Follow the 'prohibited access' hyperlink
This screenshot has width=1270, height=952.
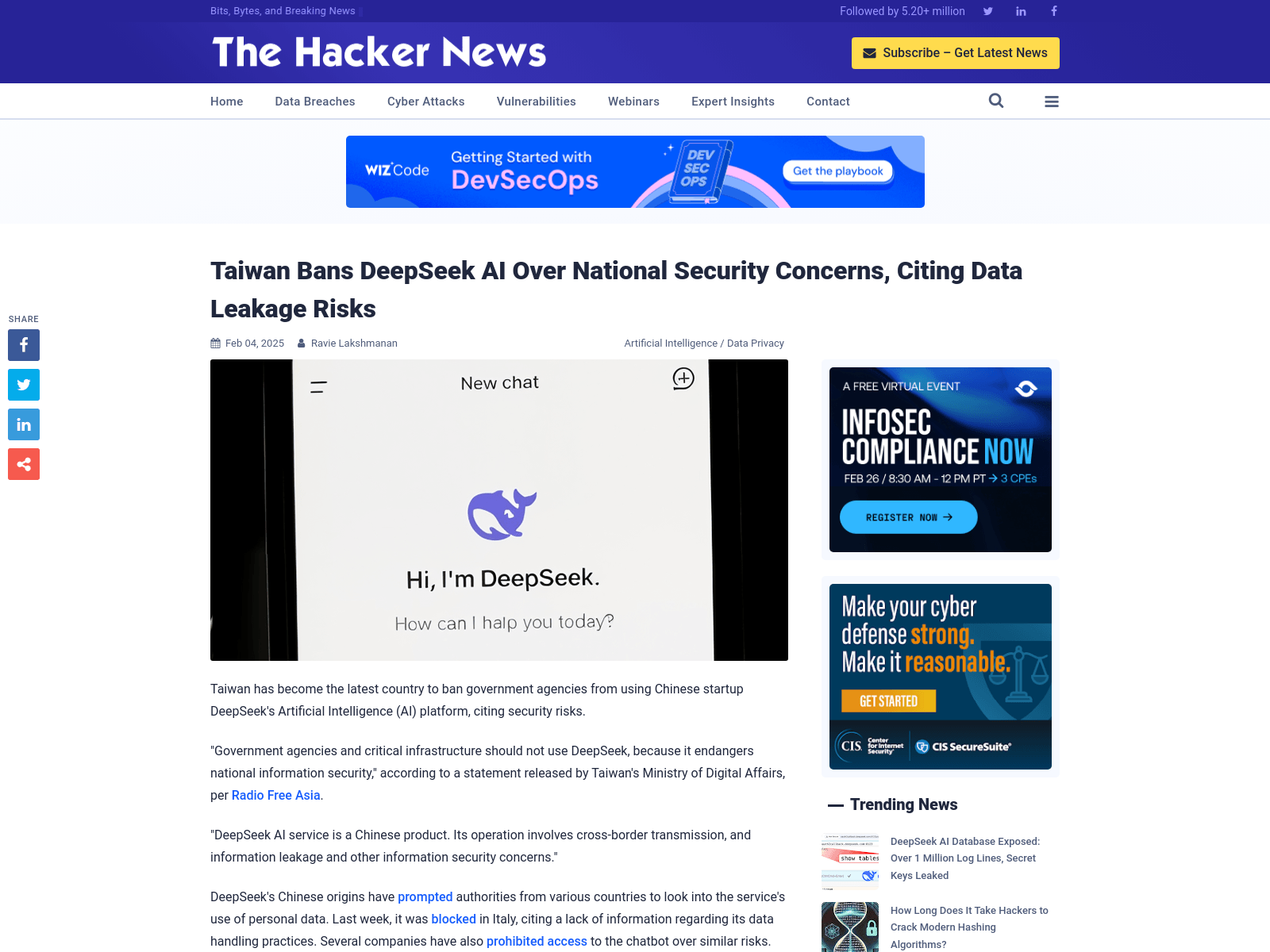(x=537, y=941)
